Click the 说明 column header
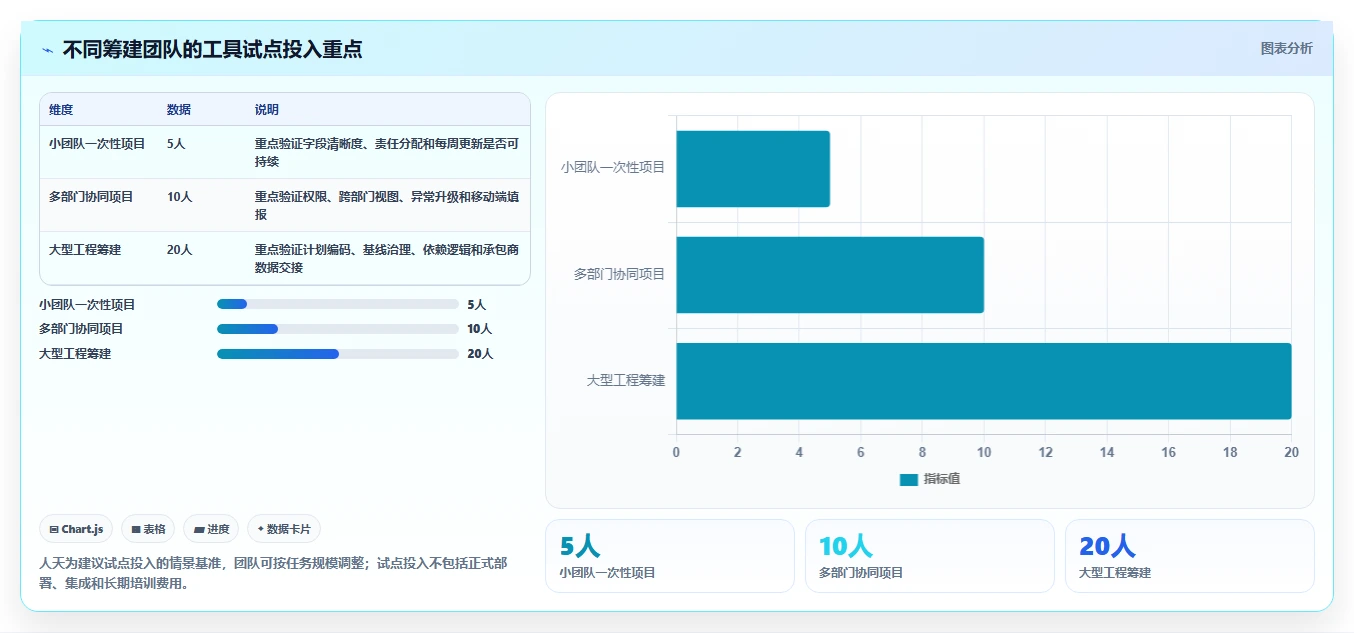1354x633 pixels. pos(267,110)
